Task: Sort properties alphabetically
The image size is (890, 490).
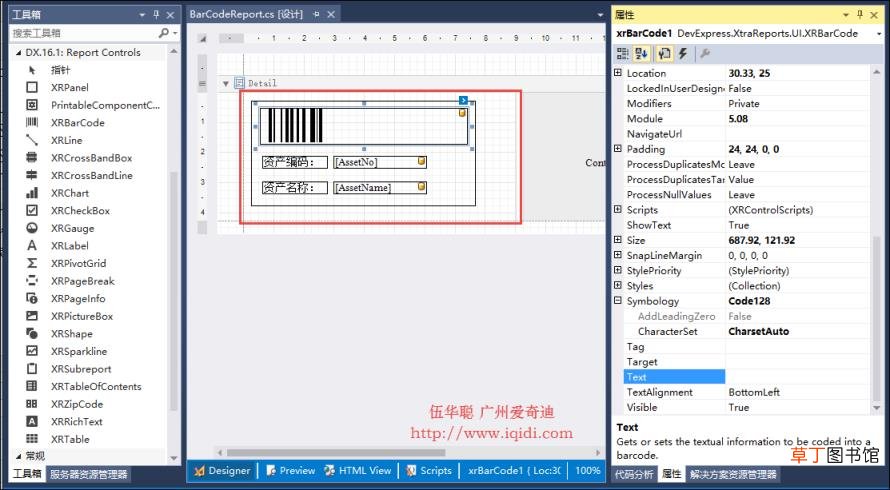Action: [641, 54]
